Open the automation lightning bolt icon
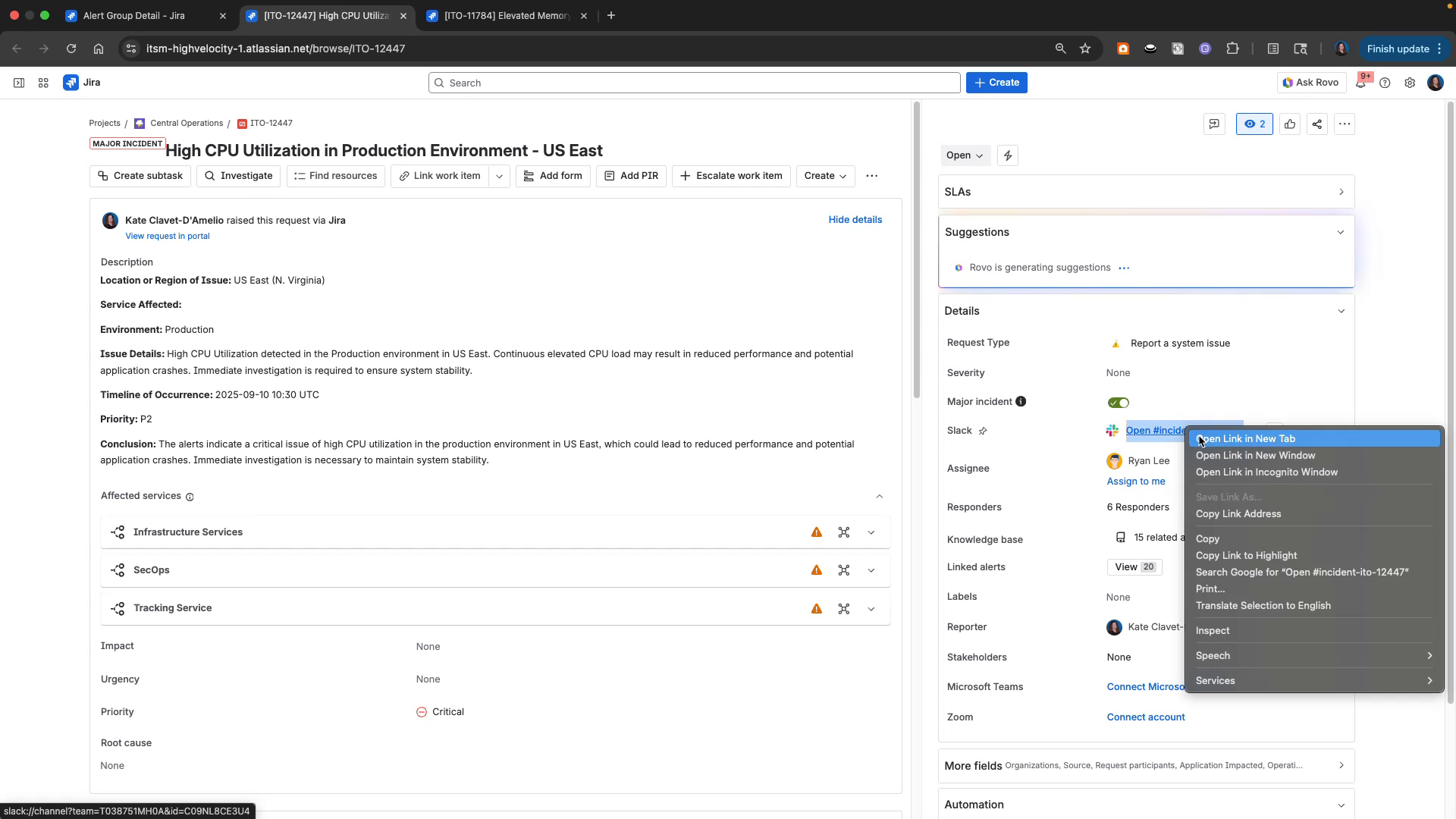Screen dimensions: 1456x819 (x=1007, y=155)
